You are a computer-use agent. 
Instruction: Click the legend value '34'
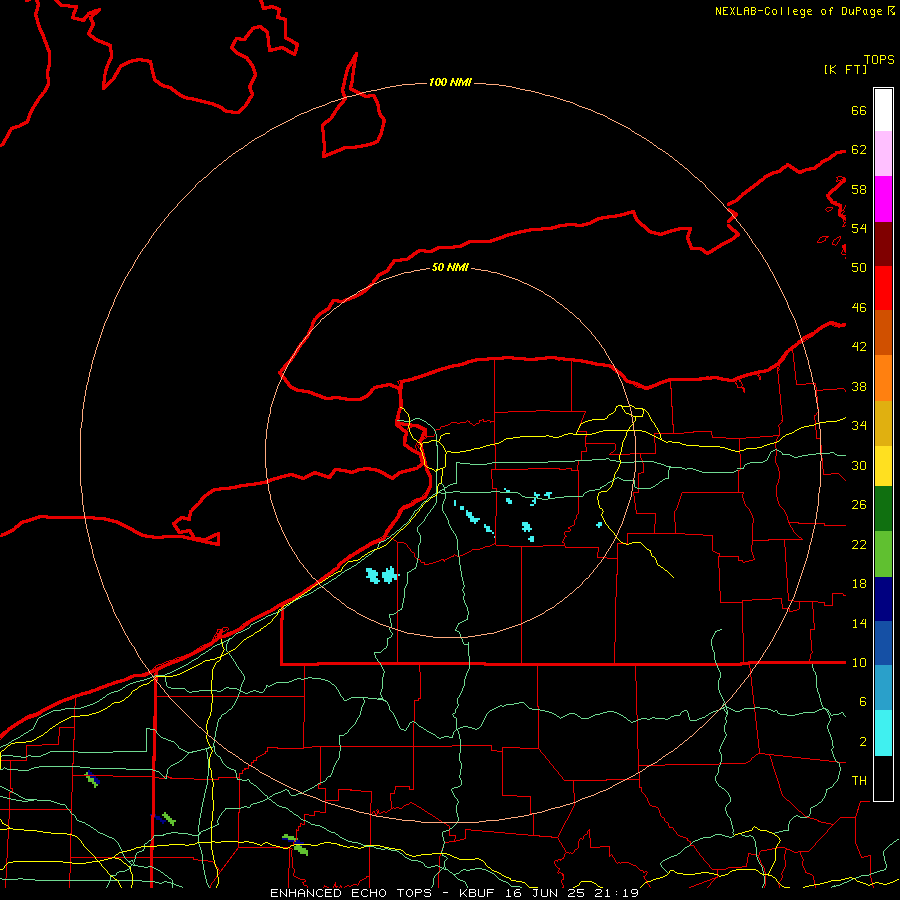click(x=859, y=426)
